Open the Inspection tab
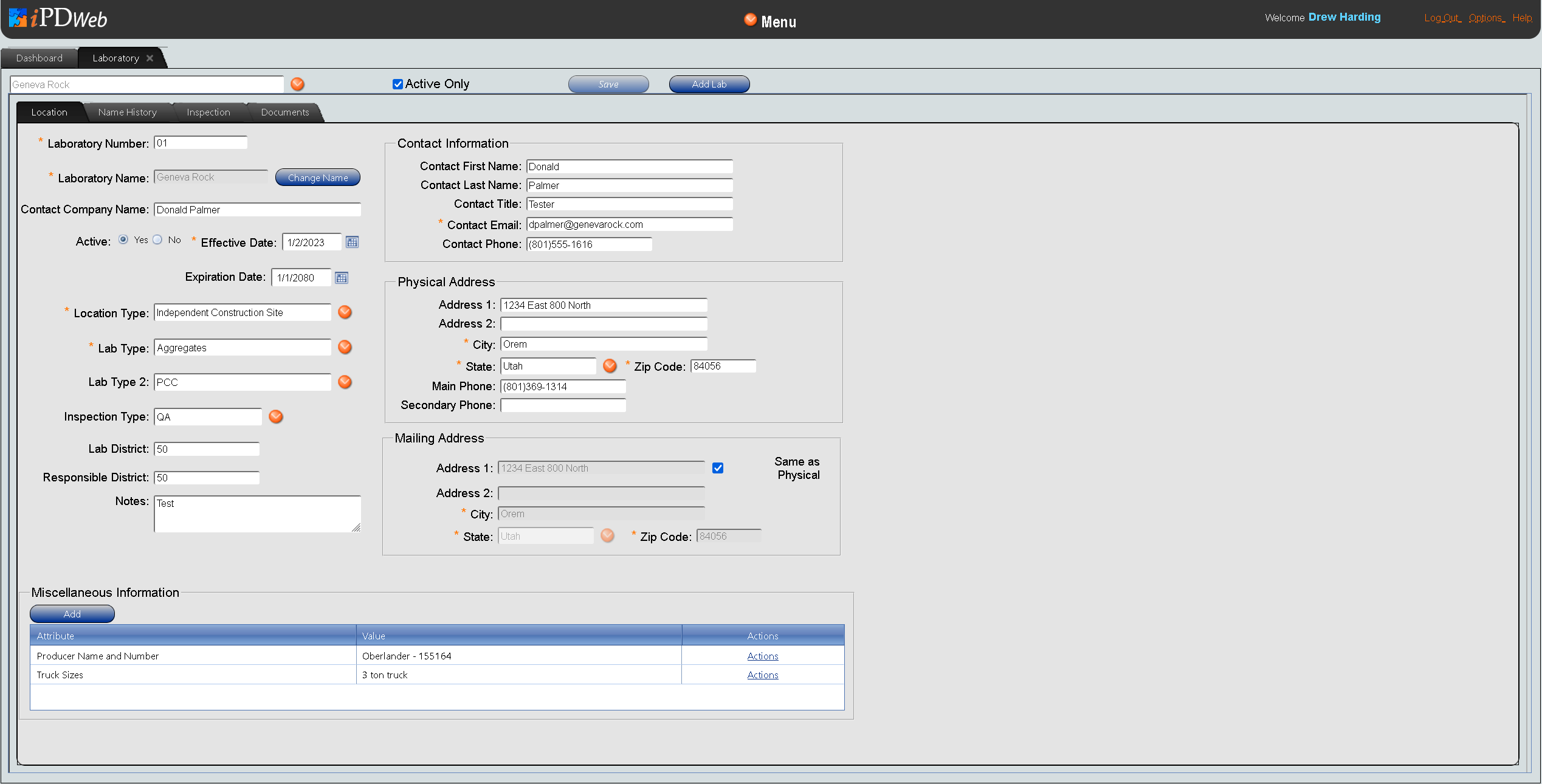Screen dimensions: 1542x784 click(208, 112)
